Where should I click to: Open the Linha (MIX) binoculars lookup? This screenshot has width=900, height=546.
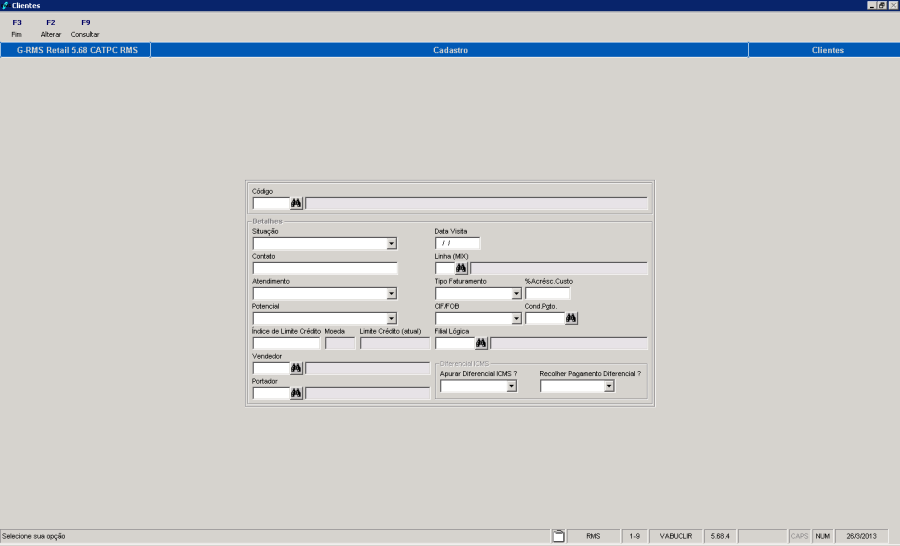461,268
